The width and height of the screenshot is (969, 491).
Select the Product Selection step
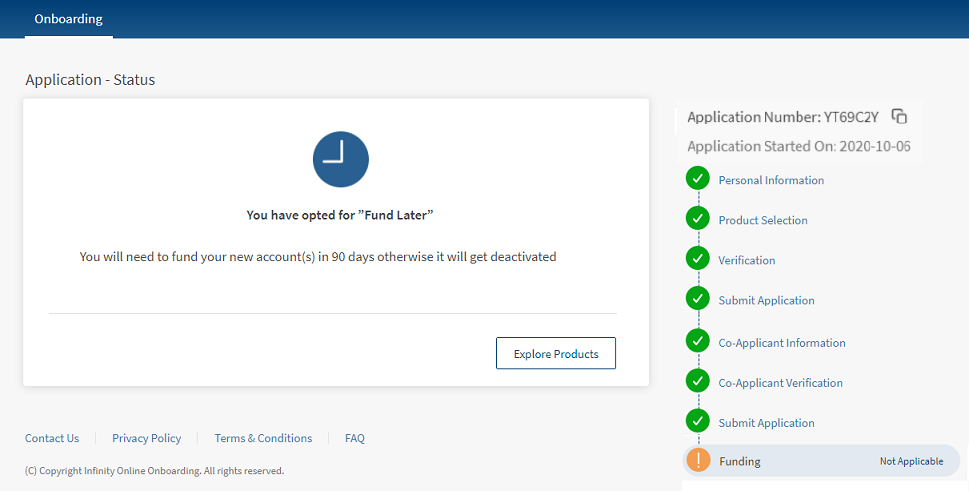[x=762, y=220]
